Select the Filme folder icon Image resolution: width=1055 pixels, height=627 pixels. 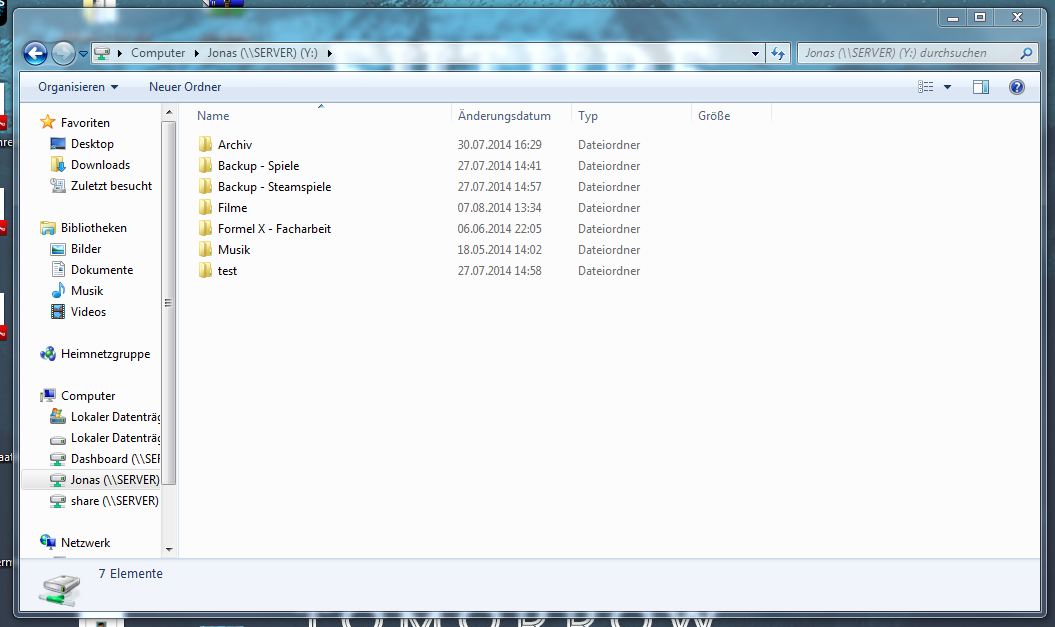coord(205,208)
